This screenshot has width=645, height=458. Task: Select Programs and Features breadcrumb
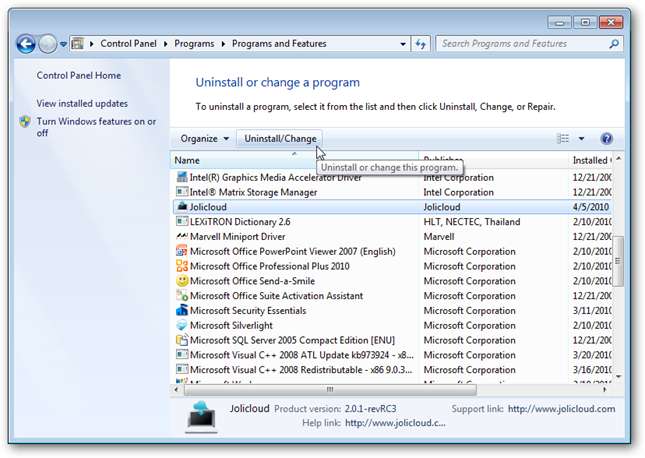click(279, 44)
